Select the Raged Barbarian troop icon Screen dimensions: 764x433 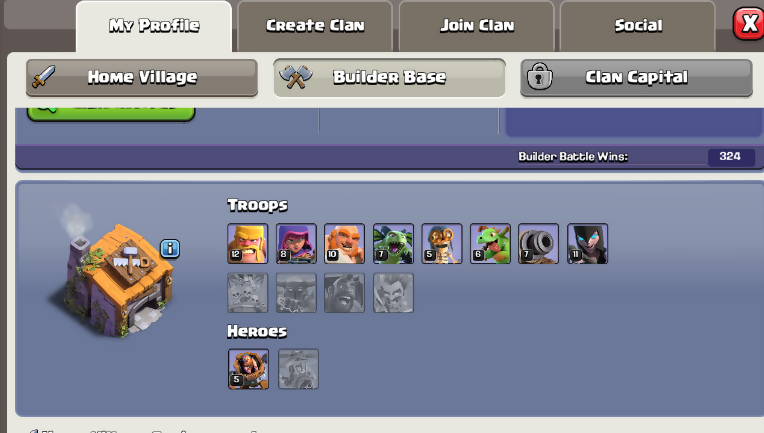click(248, 244)
